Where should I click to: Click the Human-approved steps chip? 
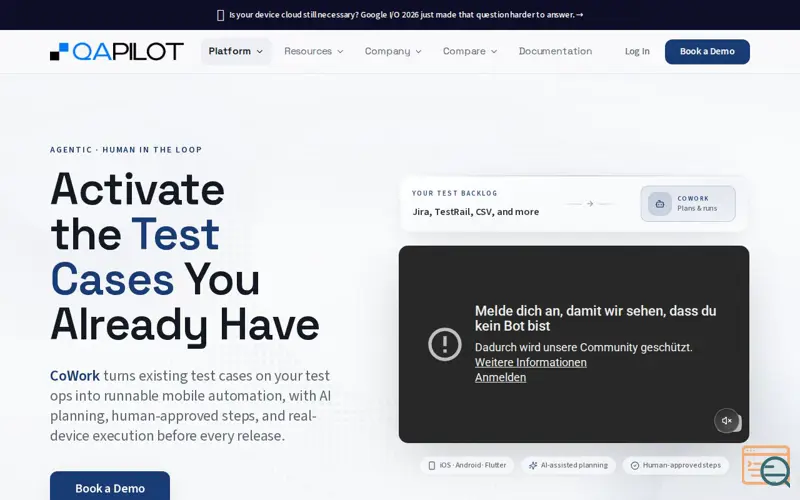676,465
